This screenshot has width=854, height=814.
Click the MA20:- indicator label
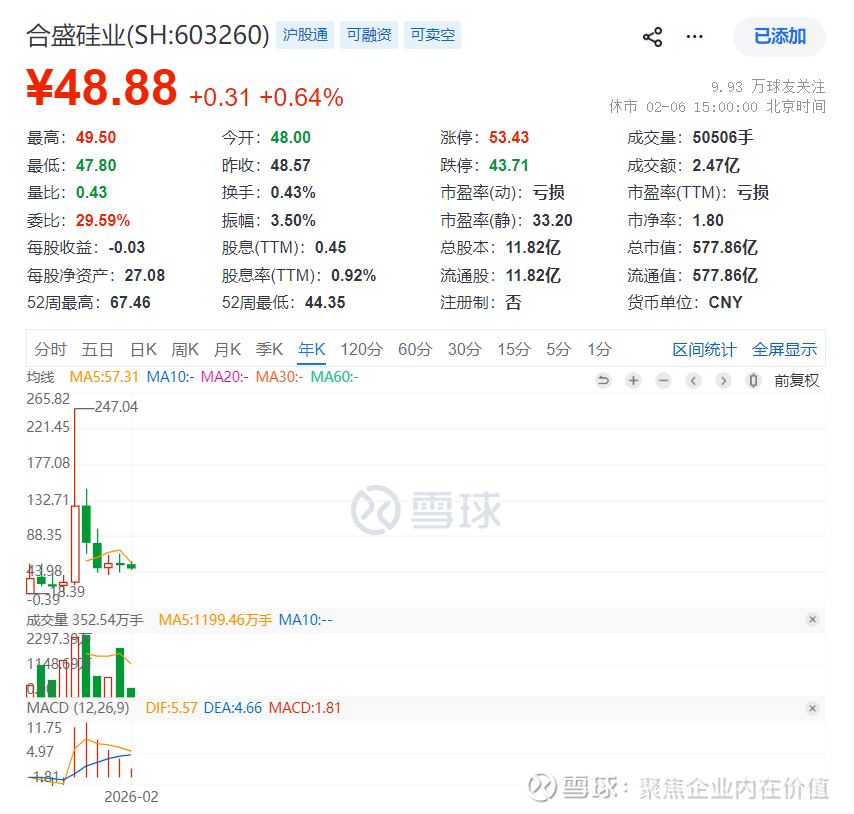click(224, 377)
